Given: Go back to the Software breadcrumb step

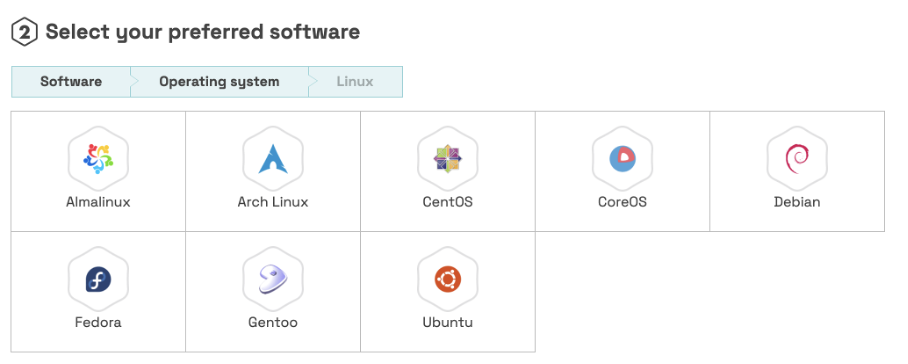Looking at the screenshot, I should [71, 82].
